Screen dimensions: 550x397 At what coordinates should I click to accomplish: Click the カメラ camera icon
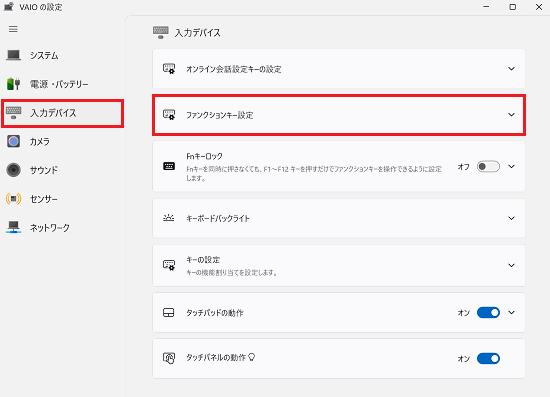pyautogui.click(x=13, y=141)
